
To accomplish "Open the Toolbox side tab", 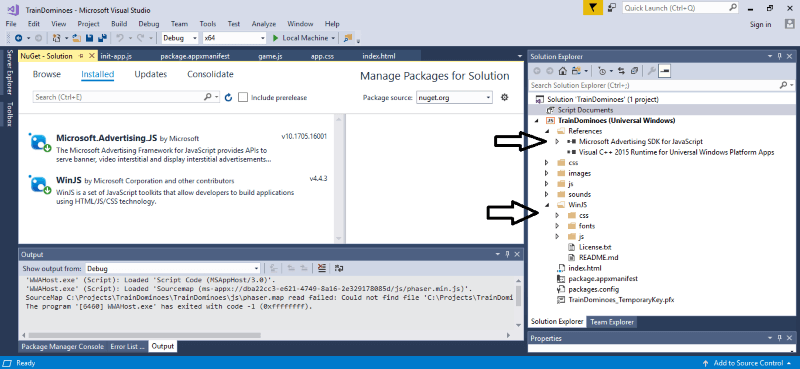I will (9, 114).
